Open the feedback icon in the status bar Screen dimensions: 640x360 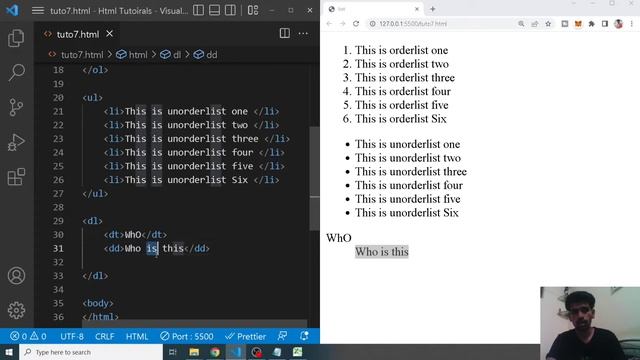click(x=282, y=336)
